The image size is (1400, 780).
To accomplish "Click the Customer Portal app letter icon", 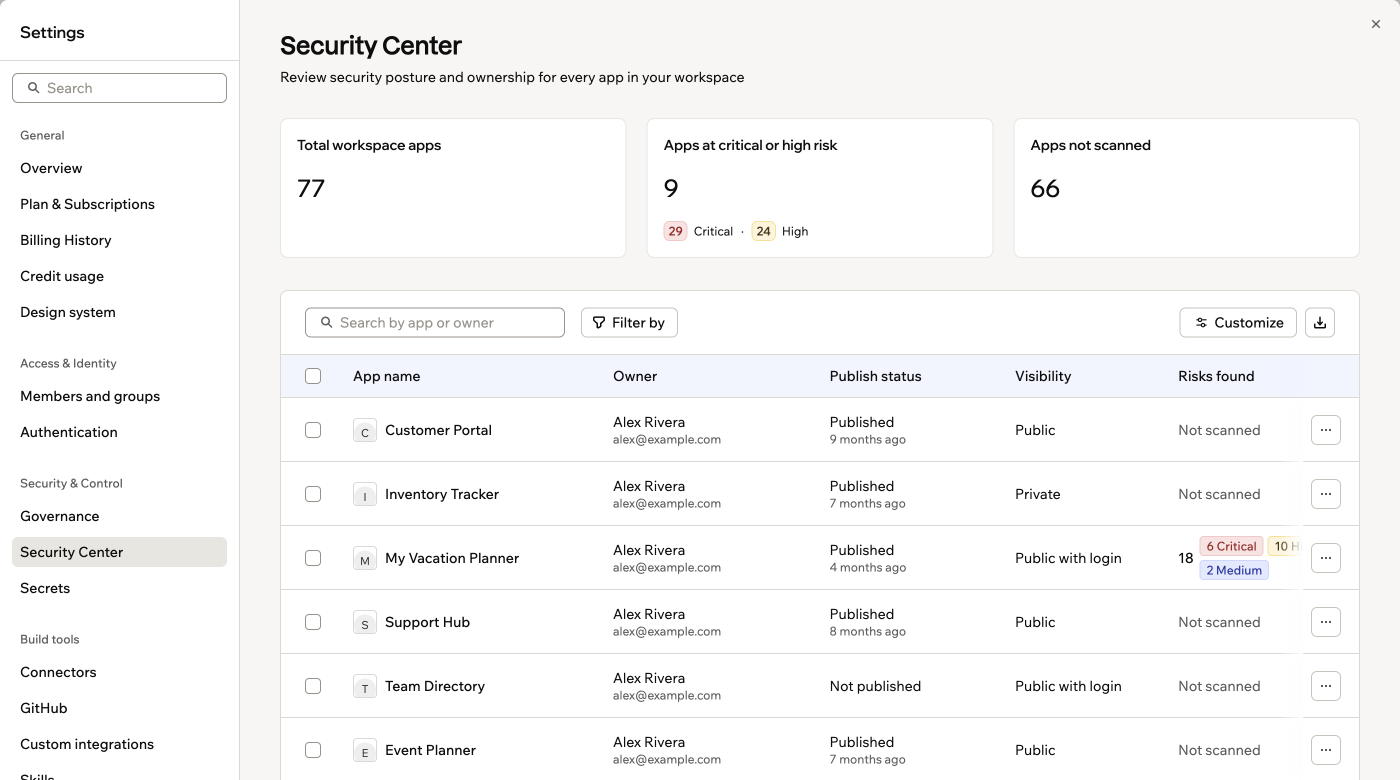I will 365,431.
